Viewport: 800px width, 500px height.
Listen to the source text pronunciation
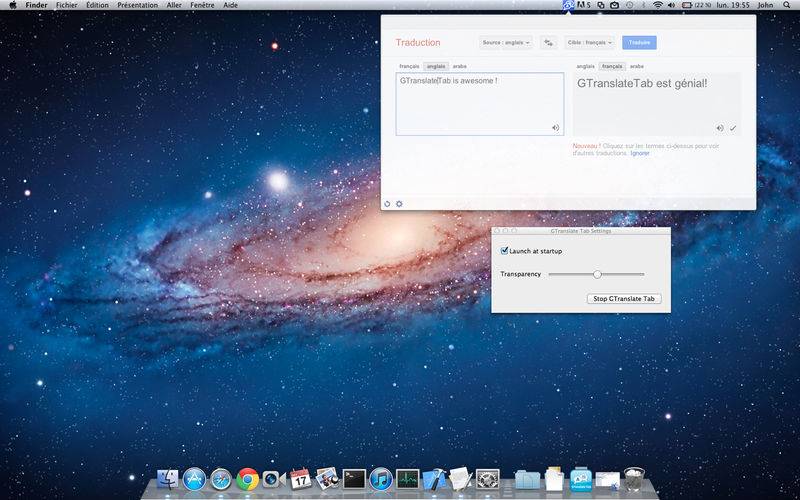coord(556,128)
